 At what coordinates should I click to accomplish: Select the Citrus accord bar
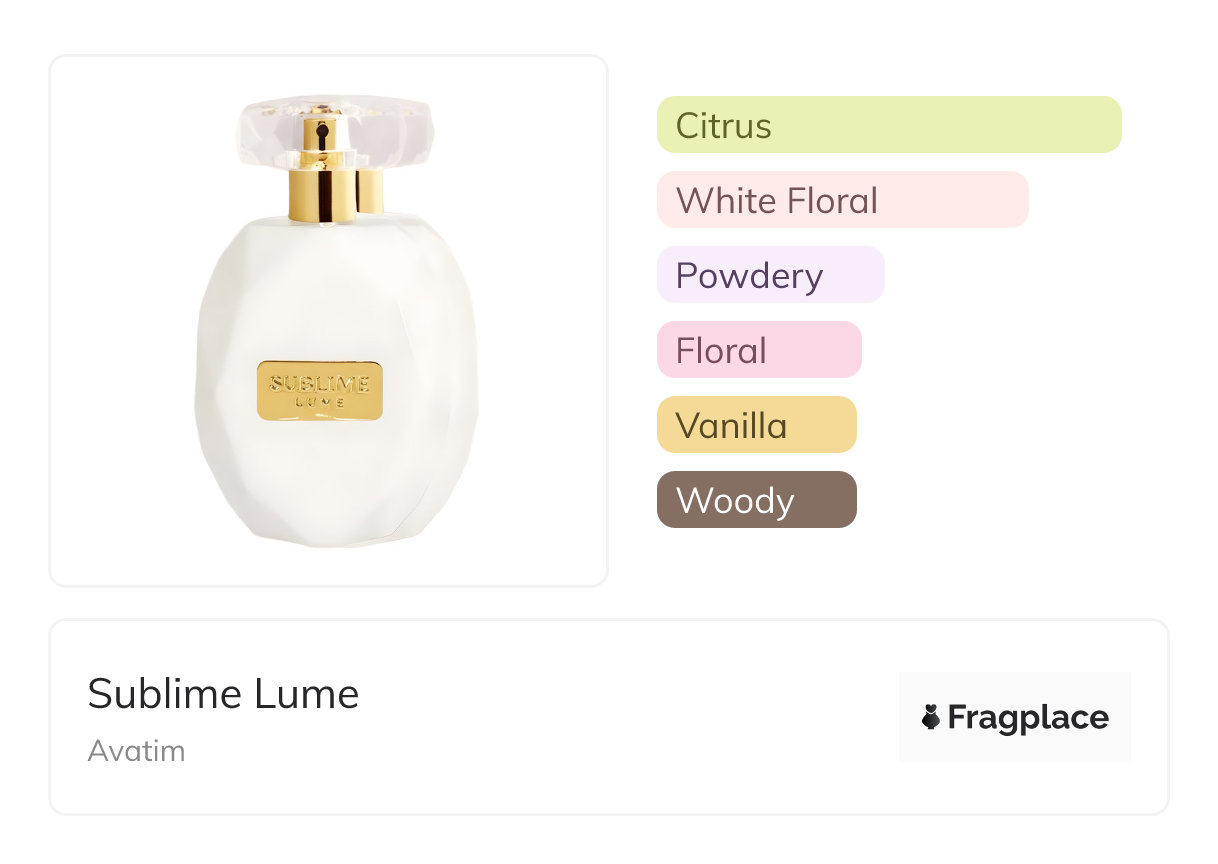coord(889,125)
